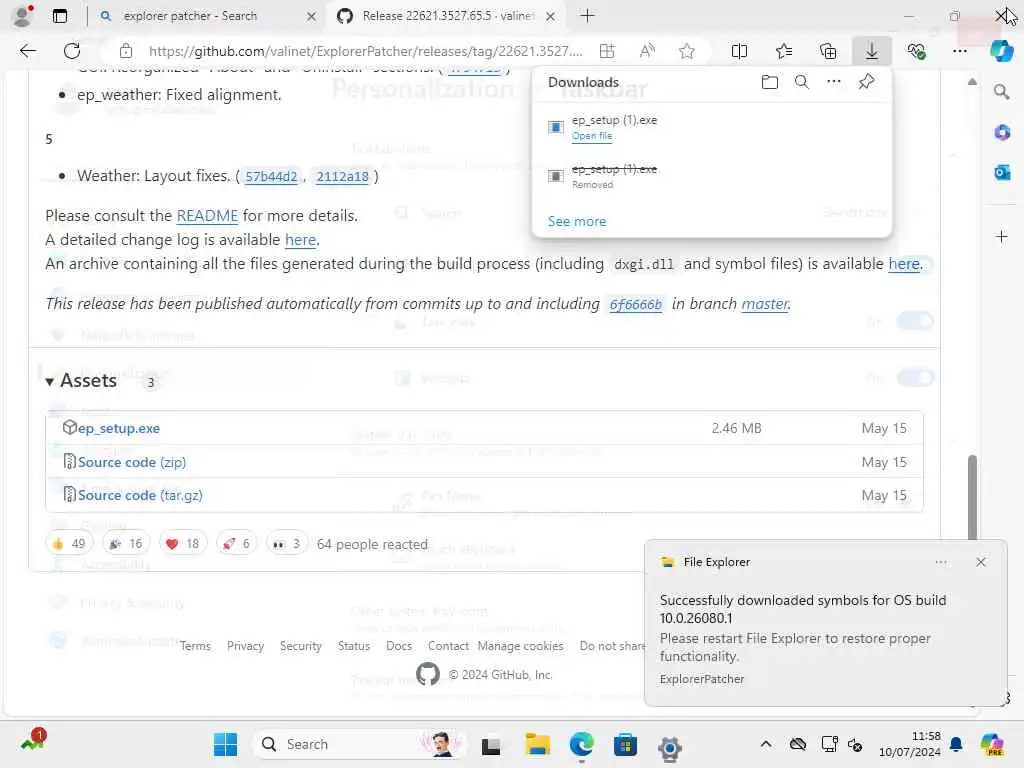Open commit link 57b44d2
1024x768 pixels.
tap(271, 176)
